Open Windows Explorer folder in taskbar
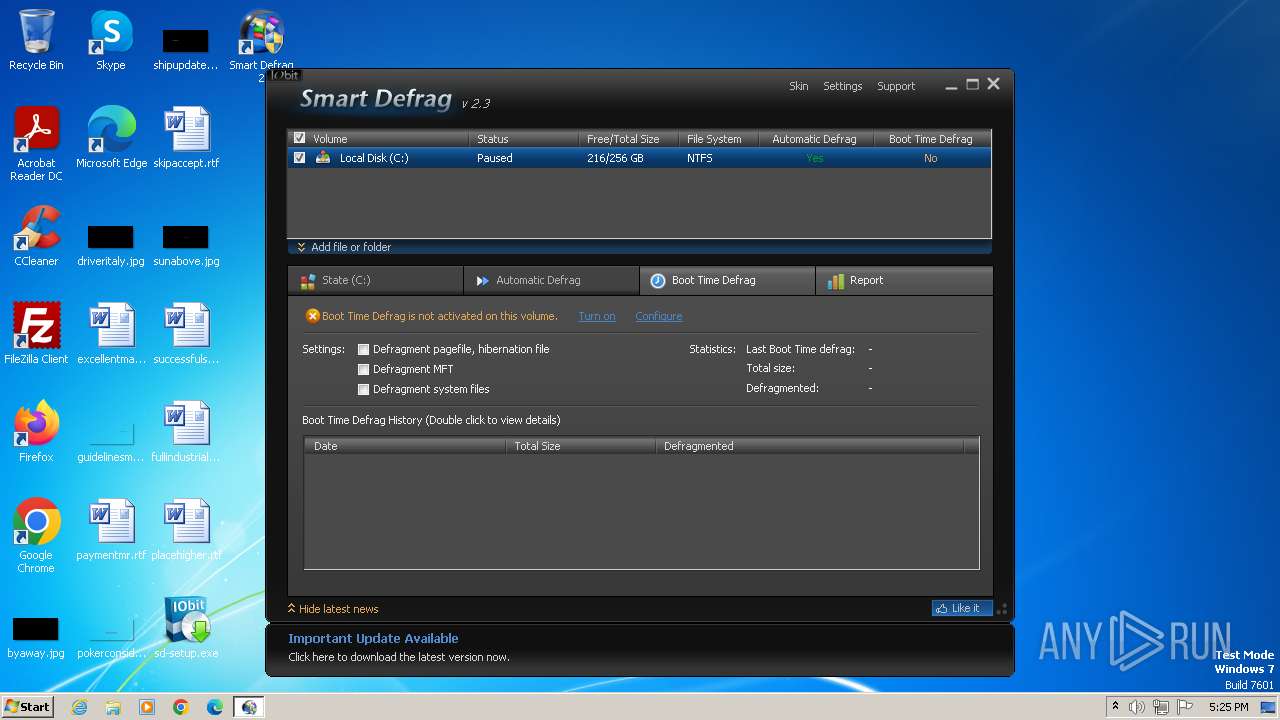 113,707
